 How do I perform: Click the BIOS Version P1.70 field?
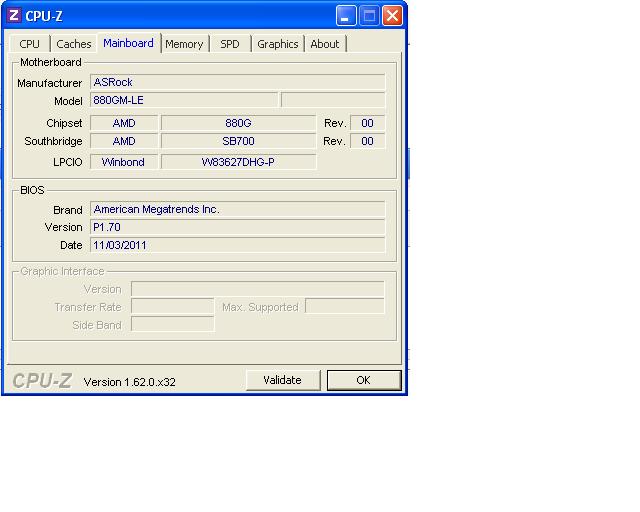pos(238,227)
